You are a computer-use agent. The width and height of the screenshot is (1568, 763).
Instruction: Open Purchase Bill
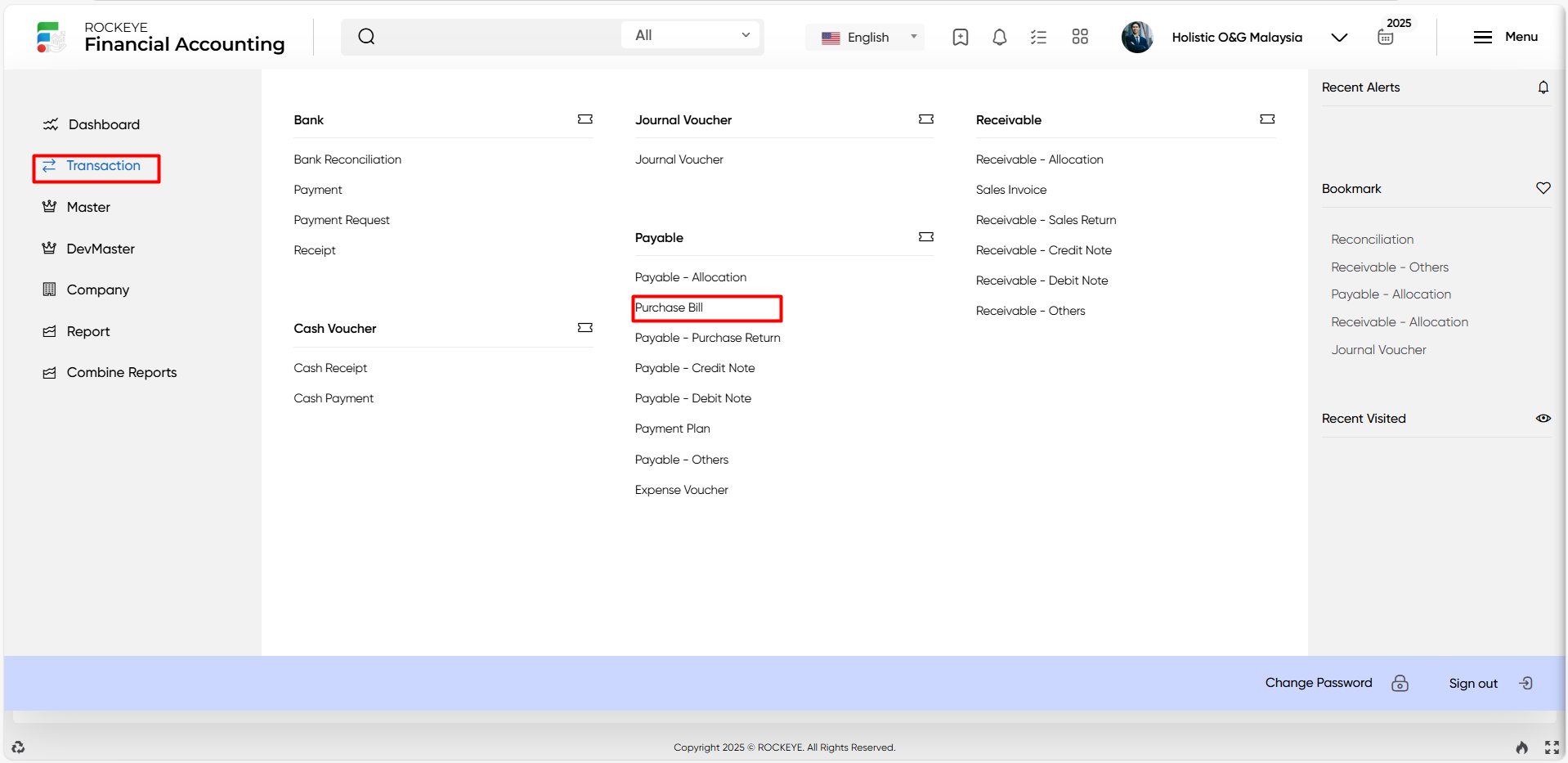pos(669,307)
